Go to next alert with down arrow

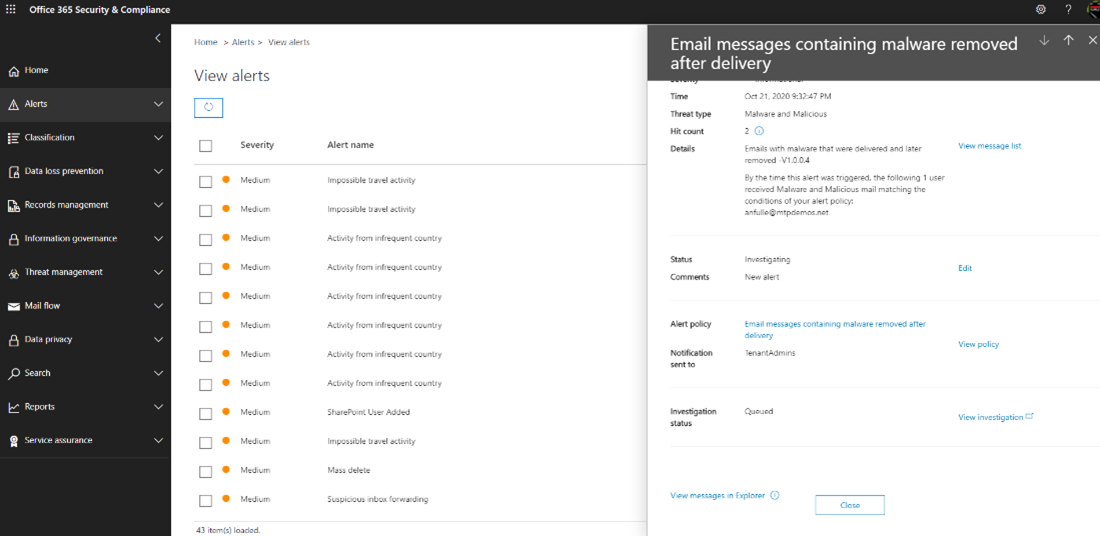point(1044,40)
